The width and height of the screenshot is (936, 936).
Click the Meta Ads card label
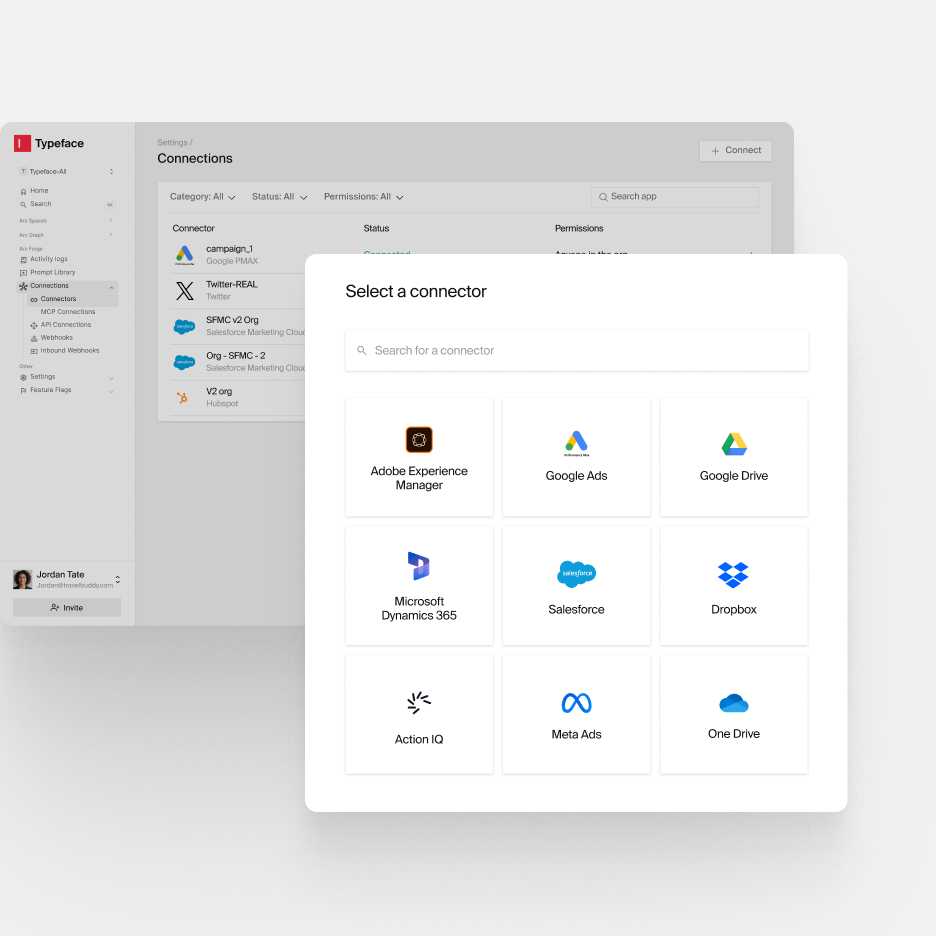[577, 734]
